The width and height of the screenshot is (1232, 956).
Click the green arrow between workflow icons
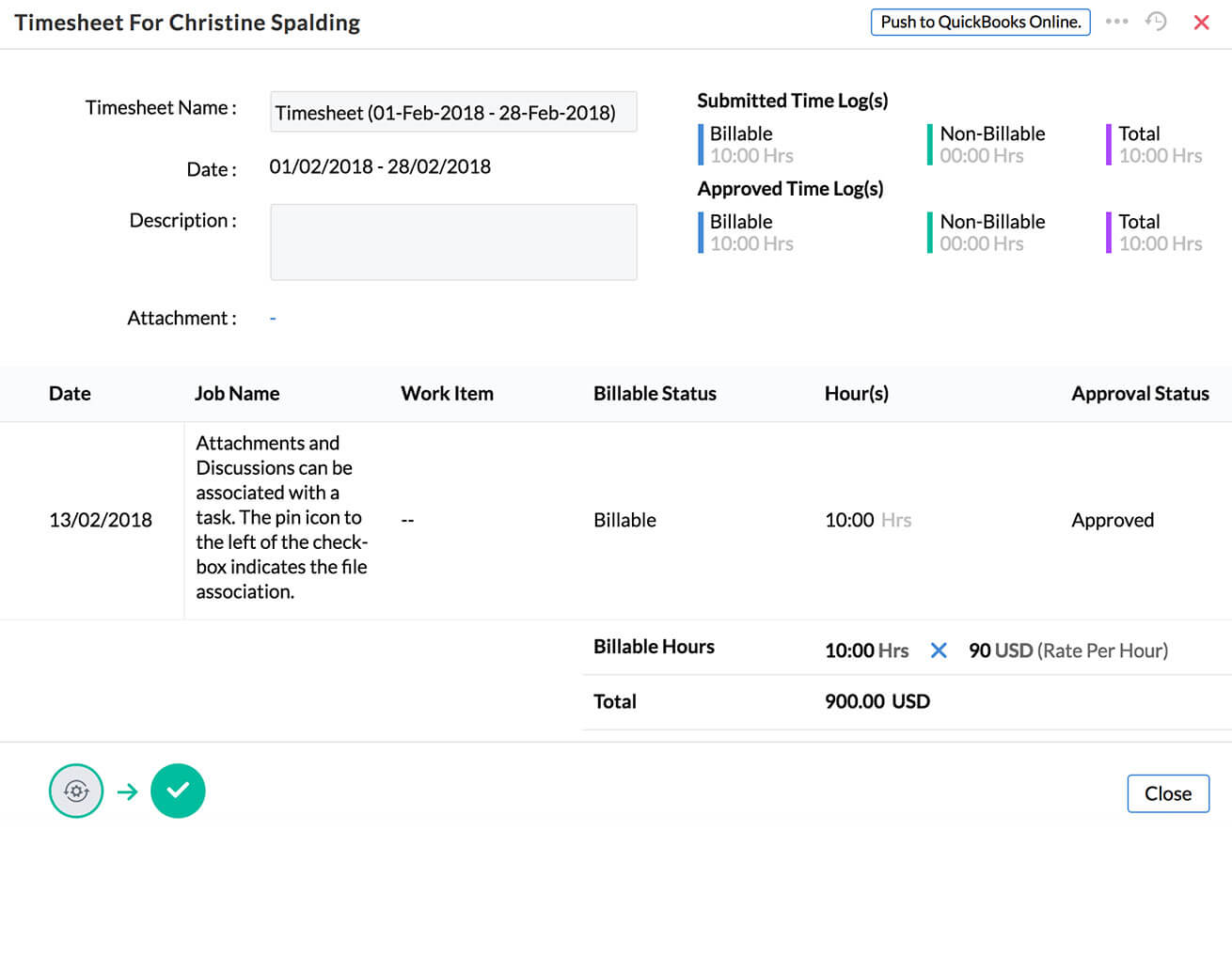127,792
